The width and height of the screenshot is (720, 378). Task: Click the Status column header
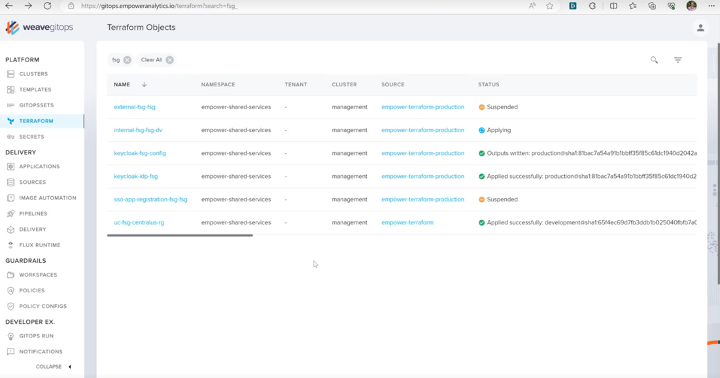(x=489, y=85)
